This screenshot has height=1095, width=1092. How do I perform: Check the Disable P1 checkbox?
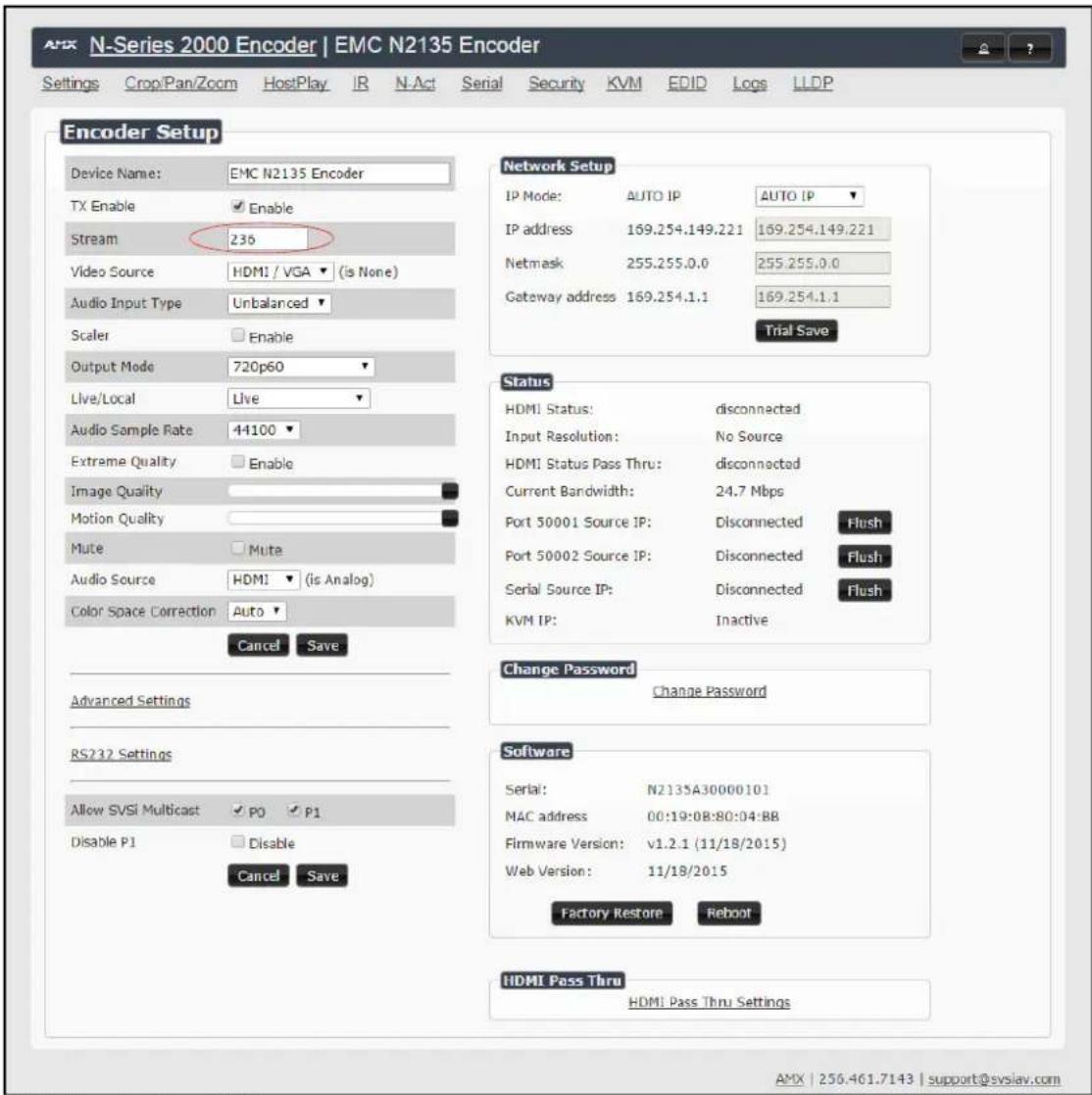(x=238, y=841)
